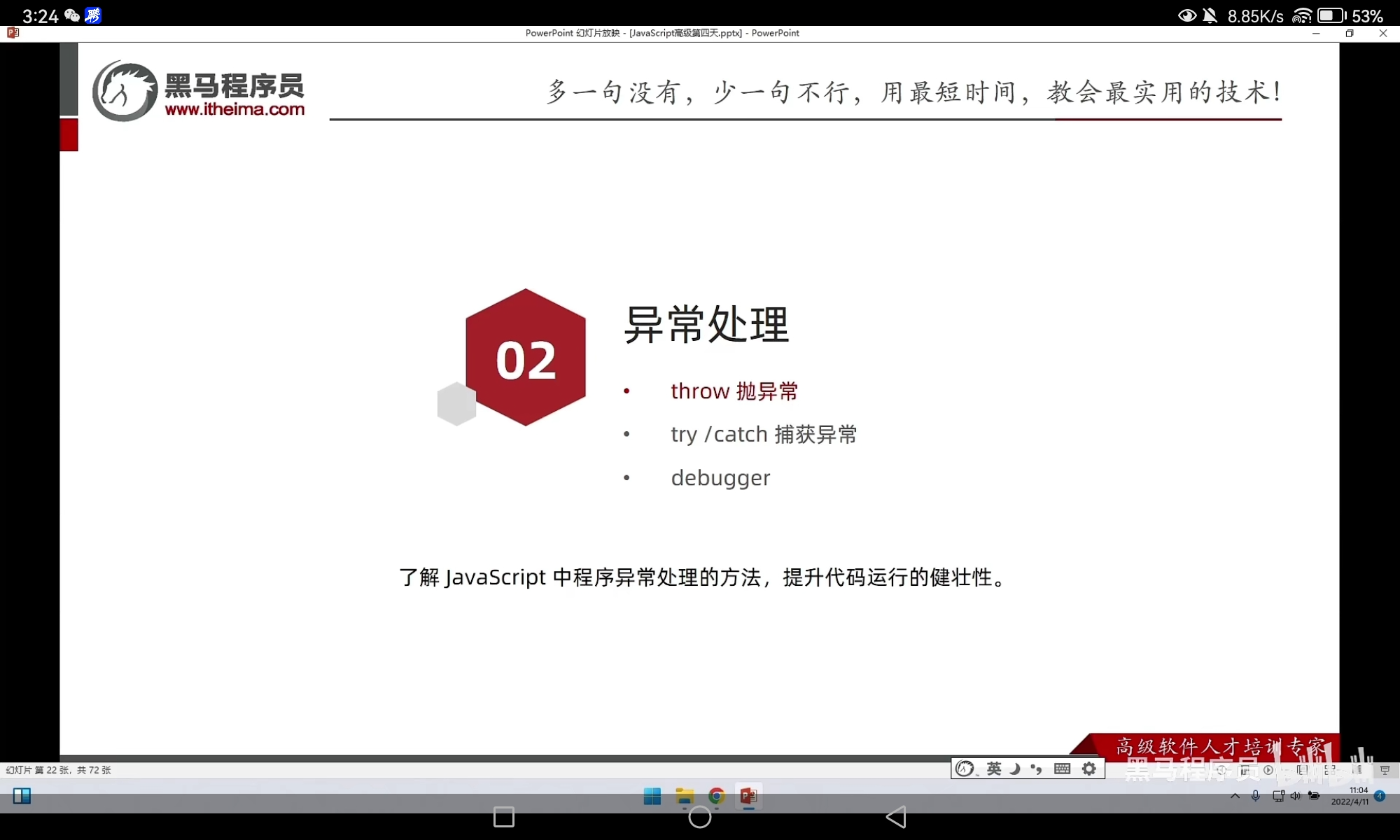1400x840 pixels.
Task: Tap the Android back triangle button
Action: (x=896, y=817)
